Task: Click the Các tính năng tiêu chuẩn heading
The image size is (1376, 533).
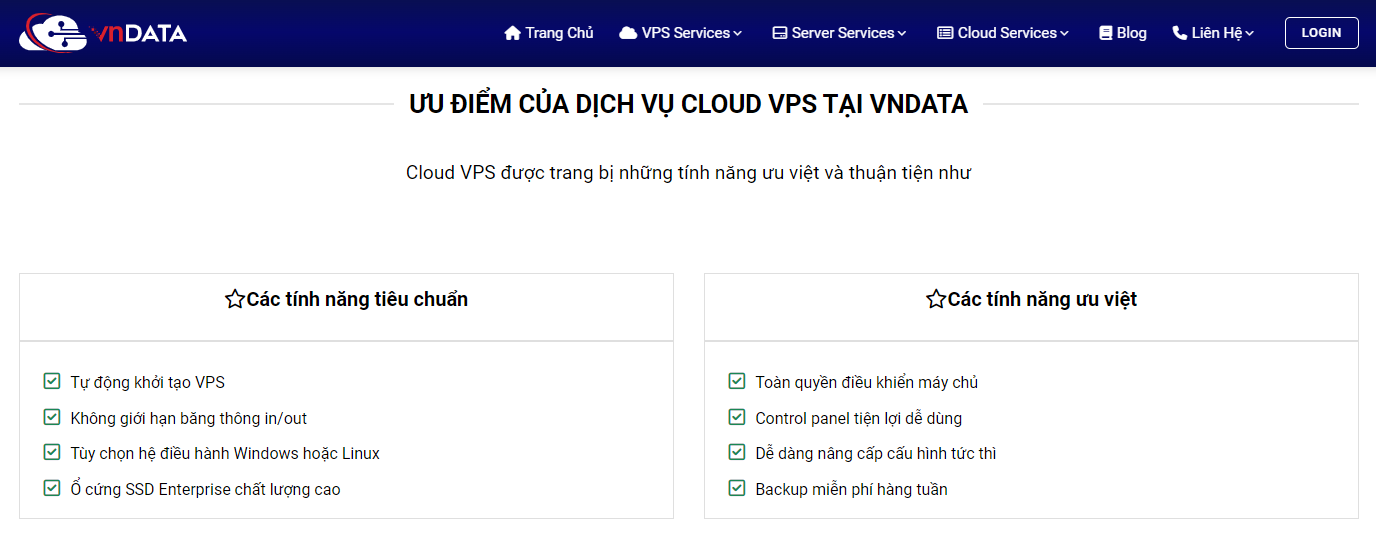Action: click(357, 299)
